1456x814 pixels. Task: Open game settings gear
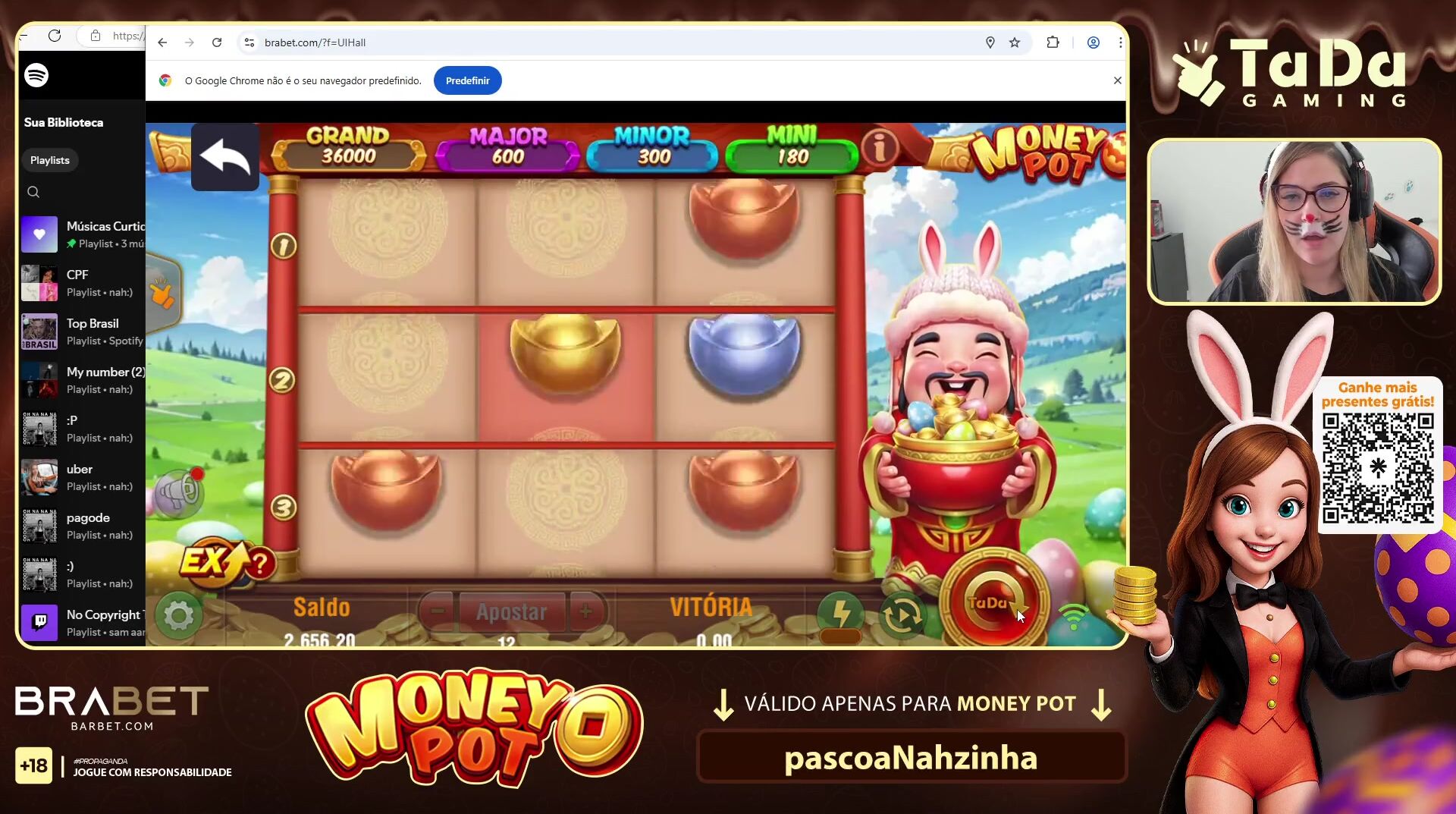(179, 615)
